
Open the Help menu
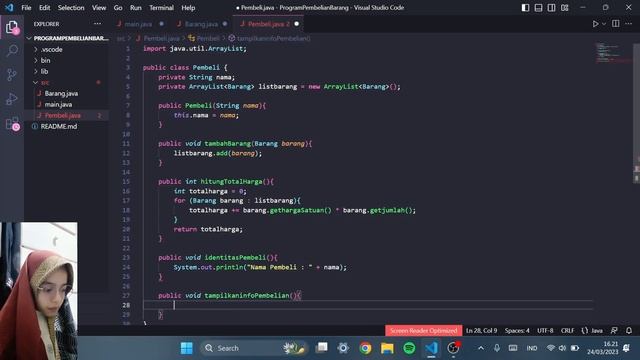188,8
